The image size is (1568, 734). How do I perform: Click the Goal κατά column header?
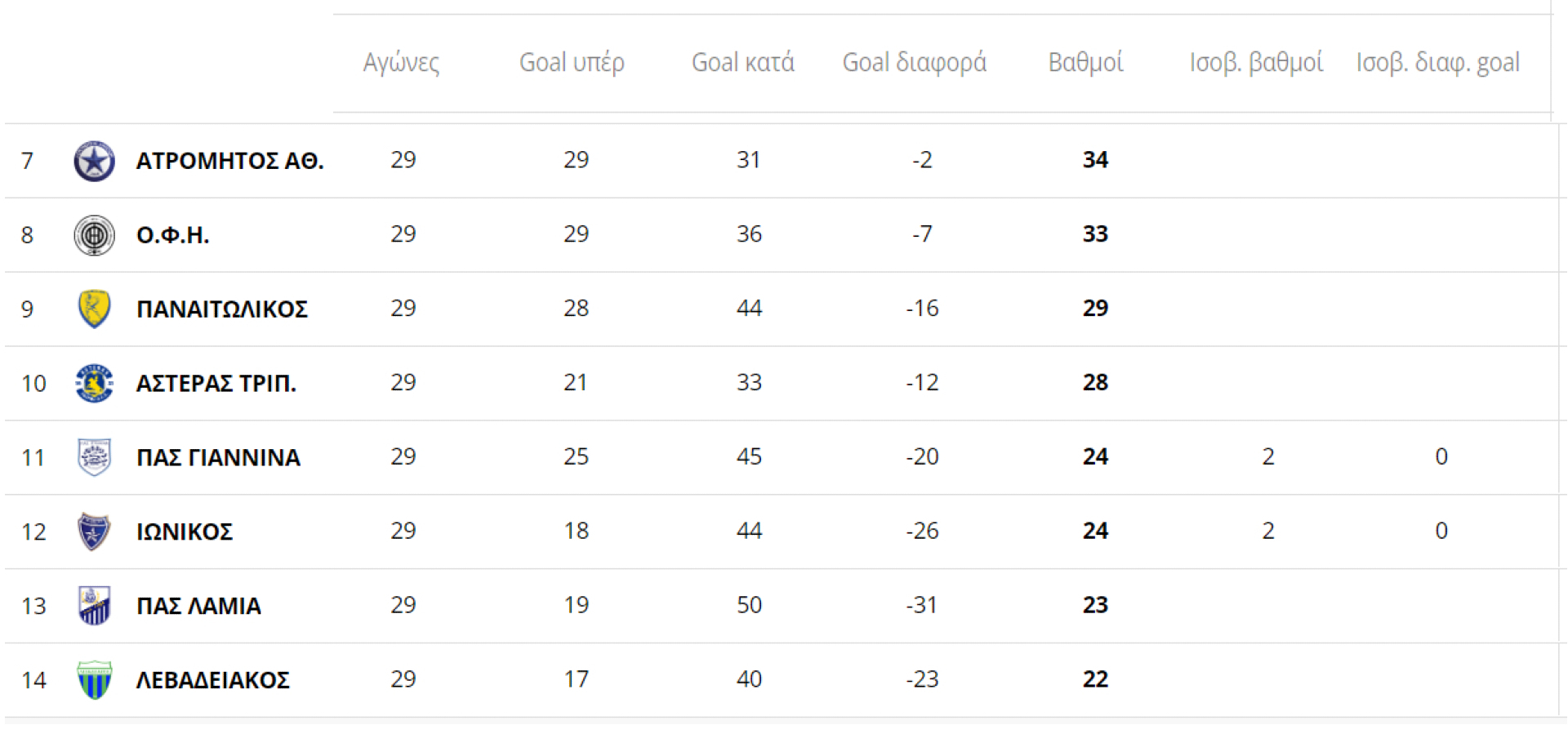pos(742,63)
